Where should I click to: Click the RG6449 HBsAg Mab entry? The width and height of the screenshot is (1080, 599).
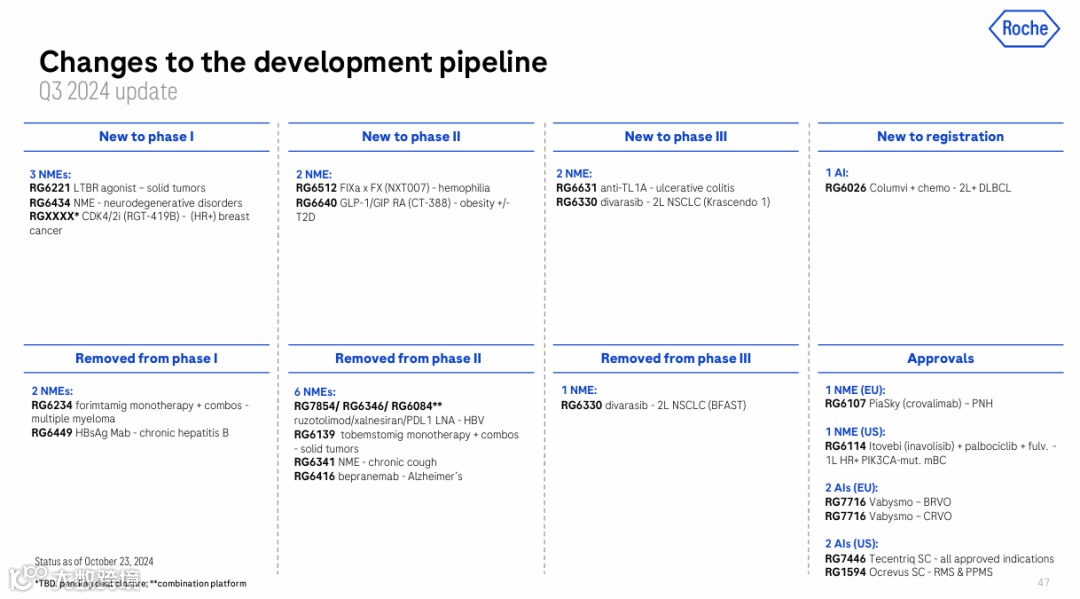point(129,432)
